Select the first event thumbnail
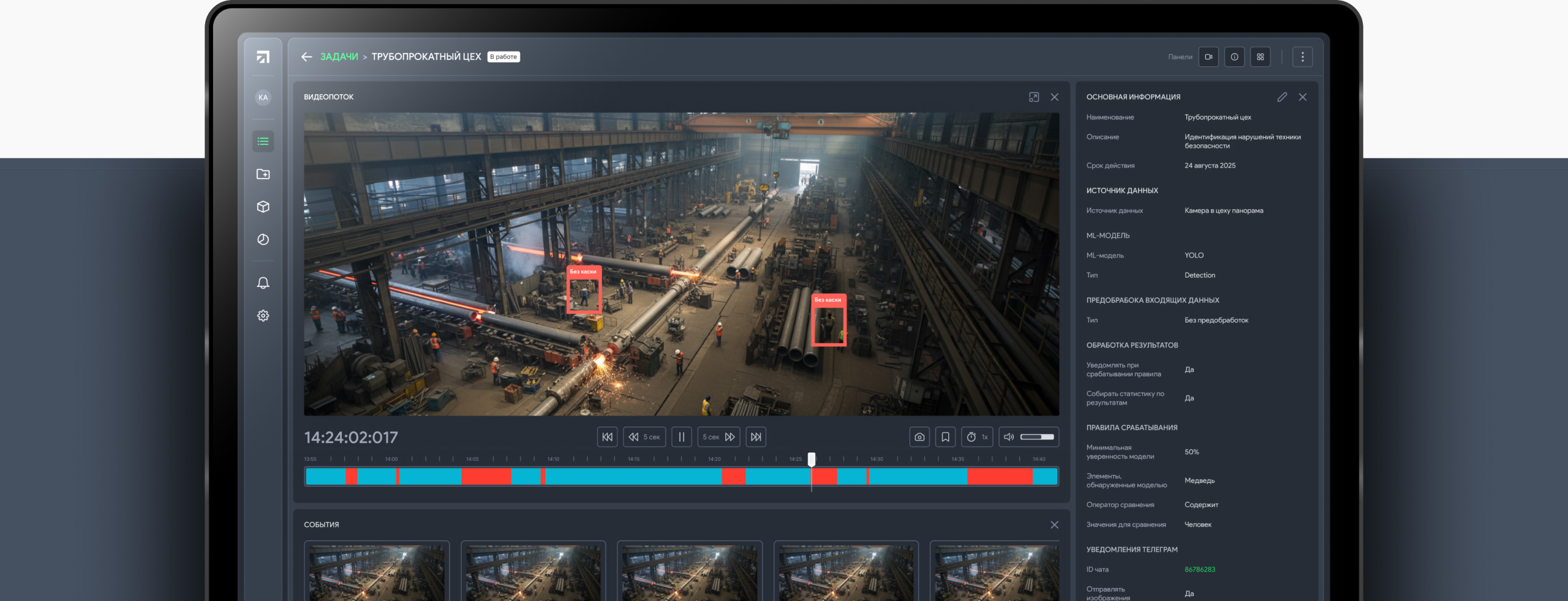 377,572
